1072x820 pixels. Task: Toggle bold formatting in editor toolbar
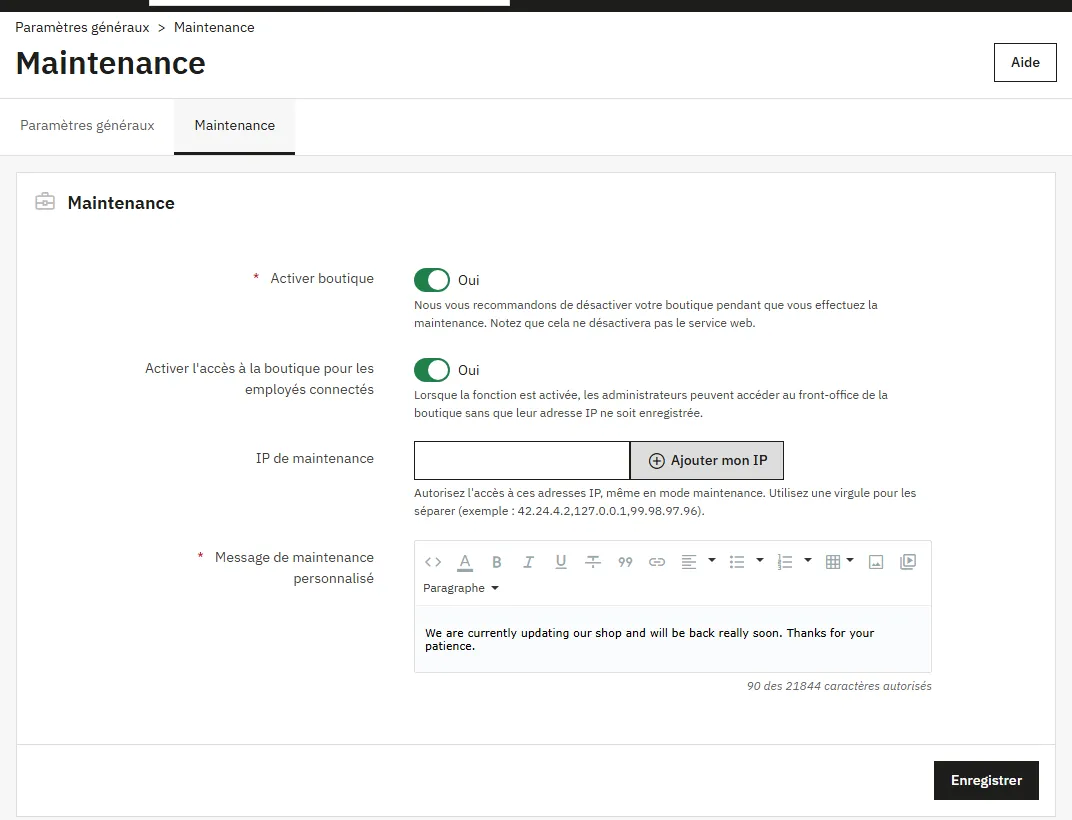497,562
